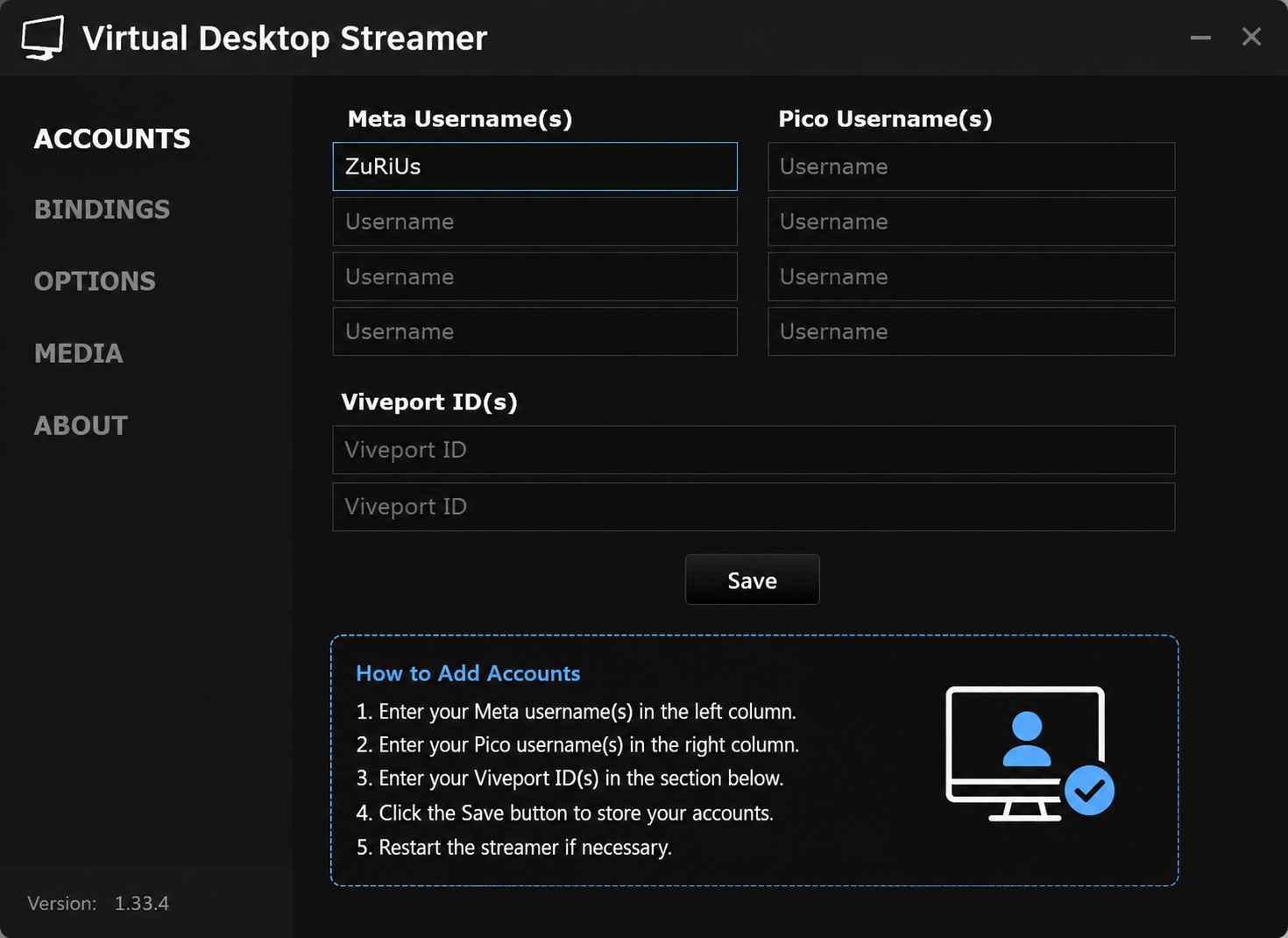
Task: Click the Save button
Action: pos(752,579)
